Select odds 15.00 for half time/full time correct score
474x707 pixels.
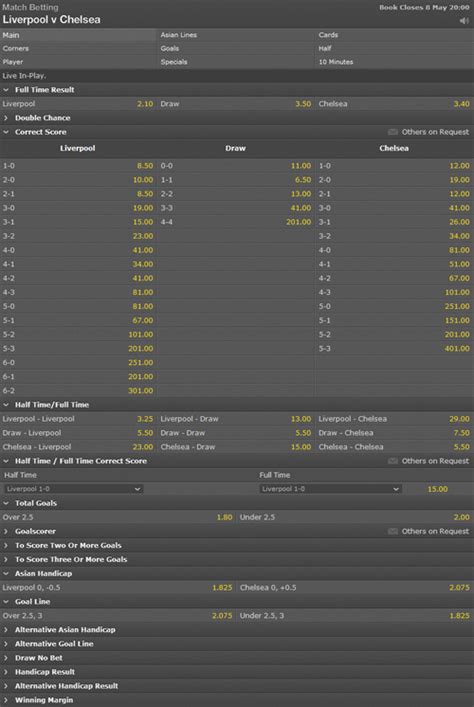click(x=437, y=489)
